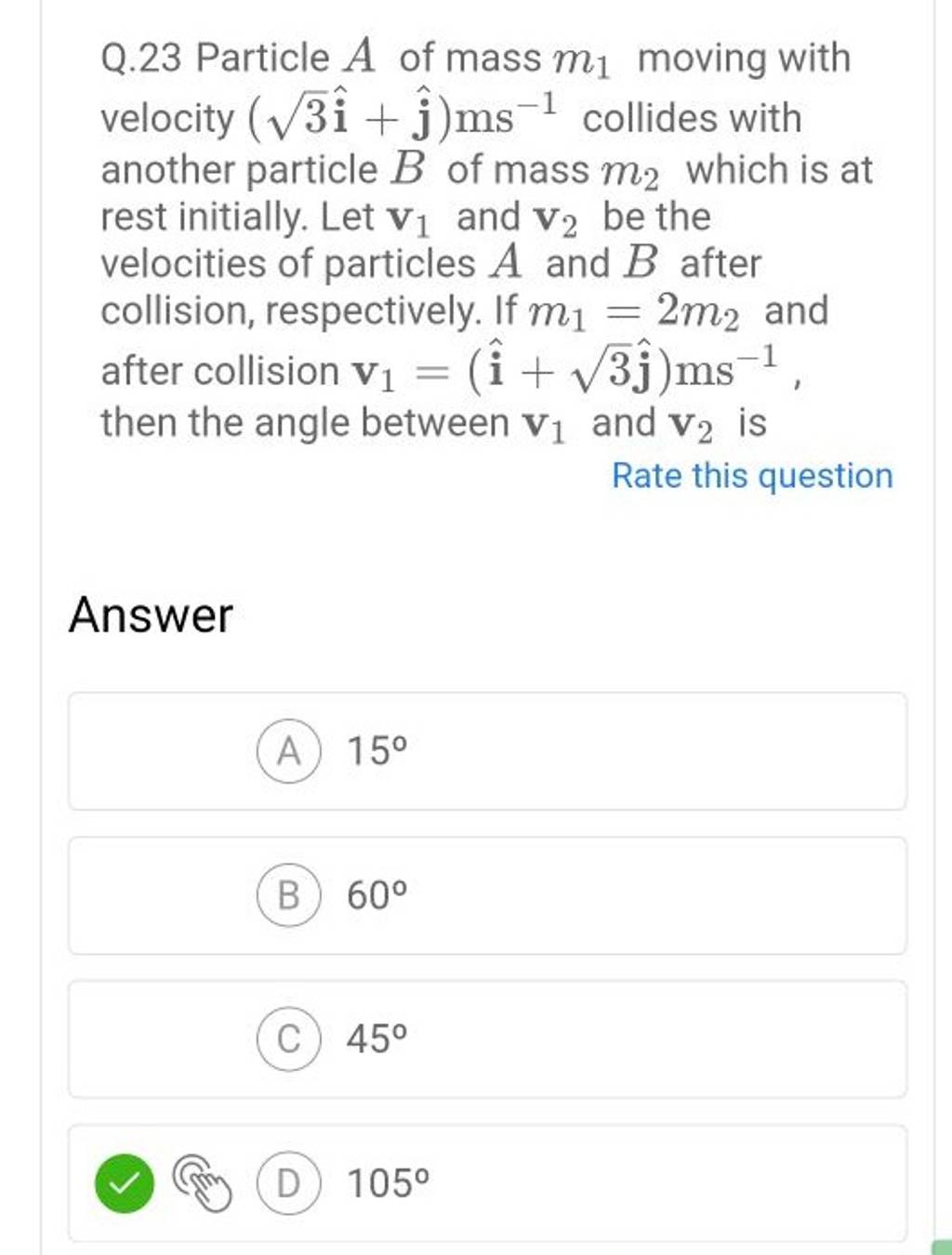This screenshot has width=952, height=1255.
Task: Click the phrase 'then the angle between'
Action: click(x=304, y=424)
